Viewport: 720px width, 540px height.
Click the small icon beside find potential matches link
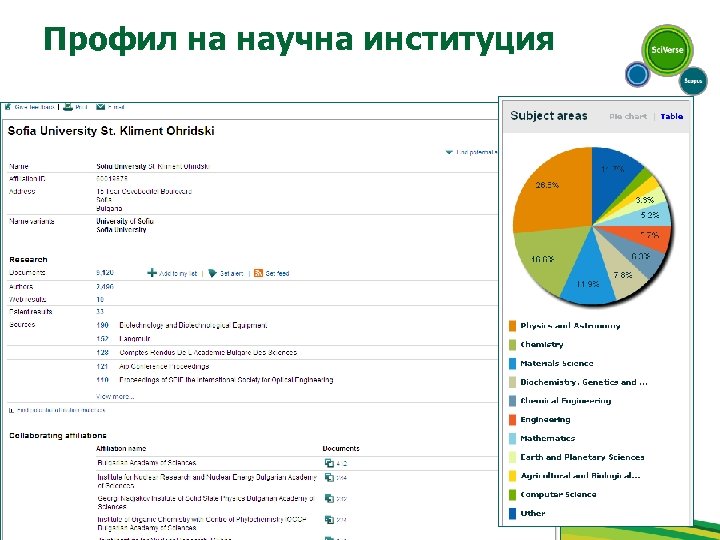point(11,410)
